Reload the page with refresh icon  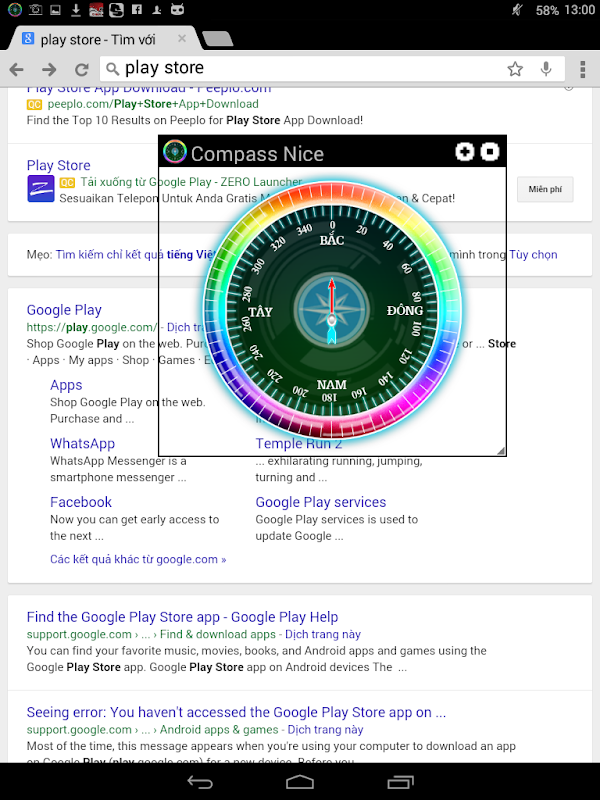coord(82,69)
